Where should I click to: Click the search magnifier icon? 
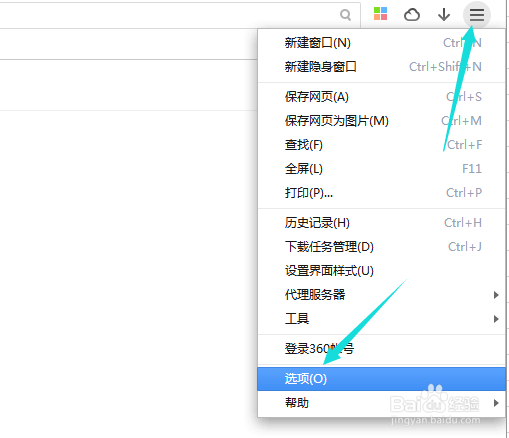click(x=345, y=15)
